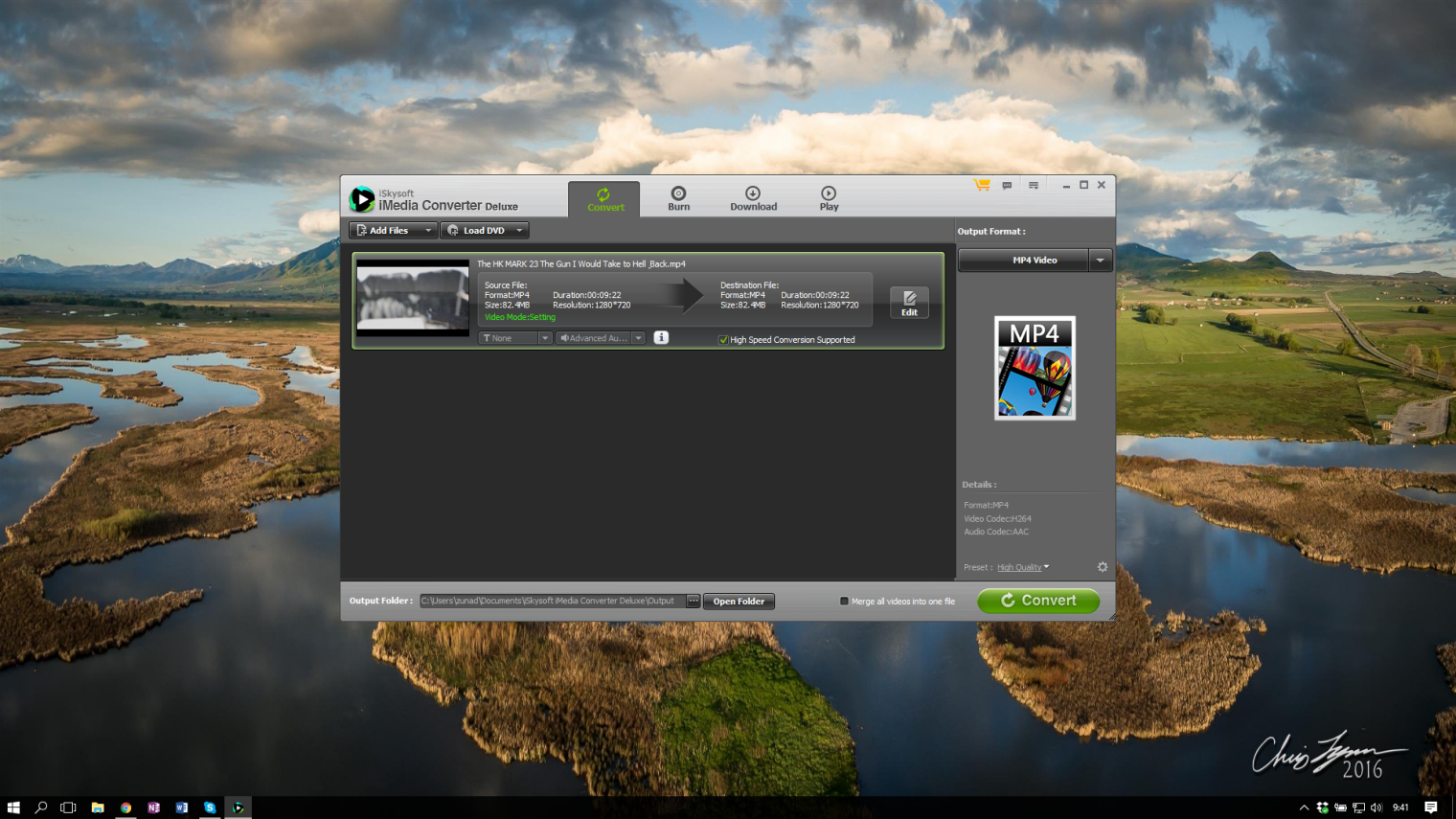Image resolution: width=1456 pixels, height=819 pixels.
Task: Open the subtitle 'None' dropdown
Action: point(515,338)
